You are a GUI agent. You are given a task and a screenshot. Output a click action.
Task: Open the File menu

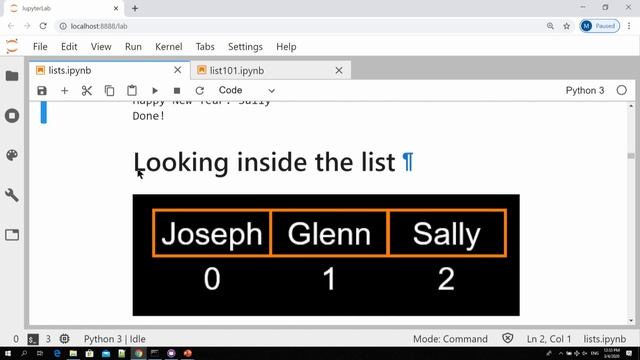tap(40, 47)
